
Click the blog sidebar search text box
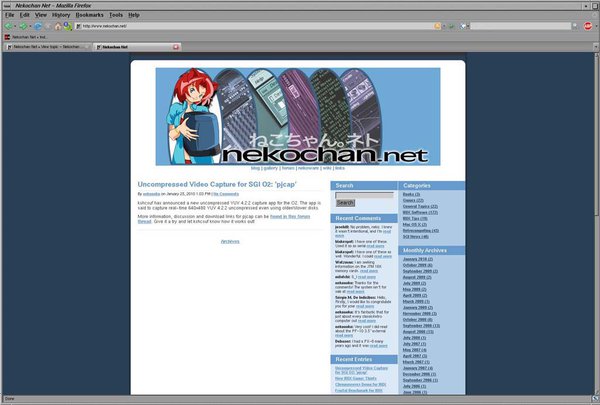tap(364, 195)
